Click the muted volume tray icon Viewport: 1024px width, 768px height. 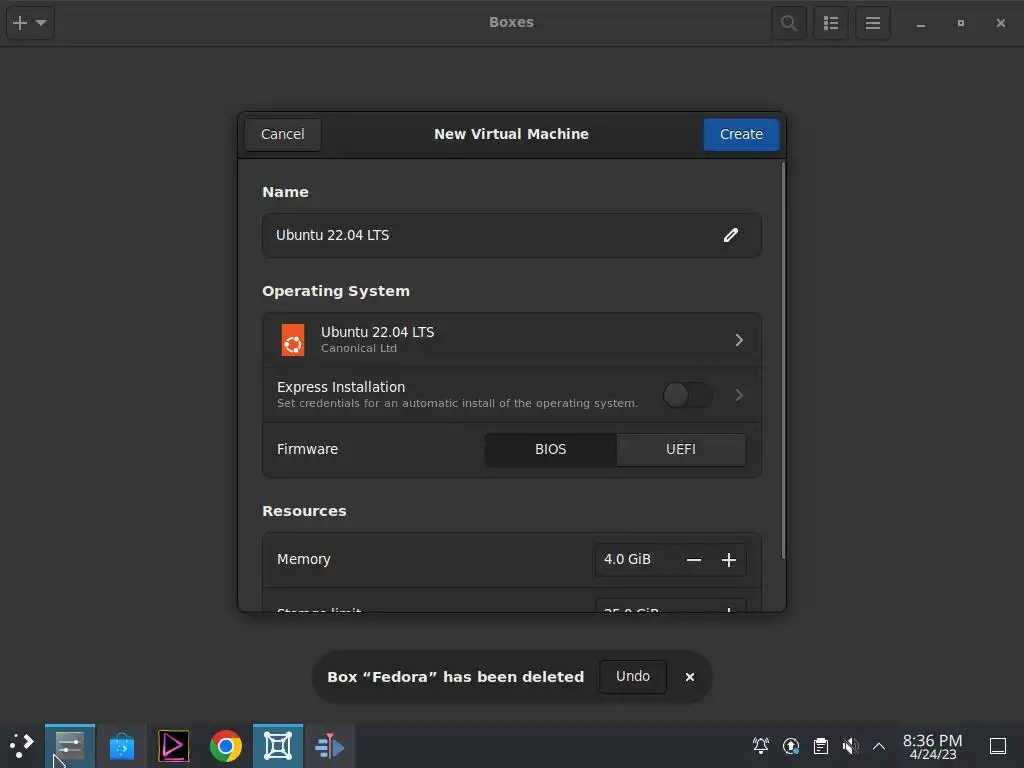coord(850,745)
